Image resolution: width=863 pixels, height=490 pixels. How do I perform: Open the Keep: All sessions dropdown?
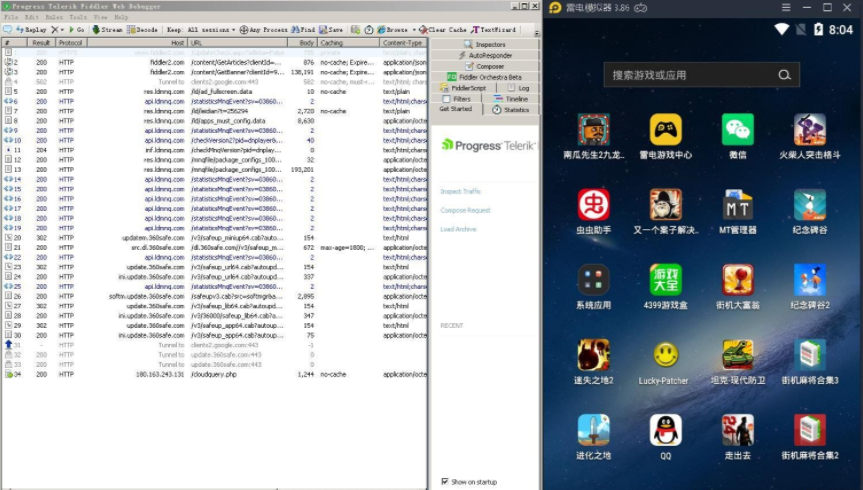tap(201, 29)
